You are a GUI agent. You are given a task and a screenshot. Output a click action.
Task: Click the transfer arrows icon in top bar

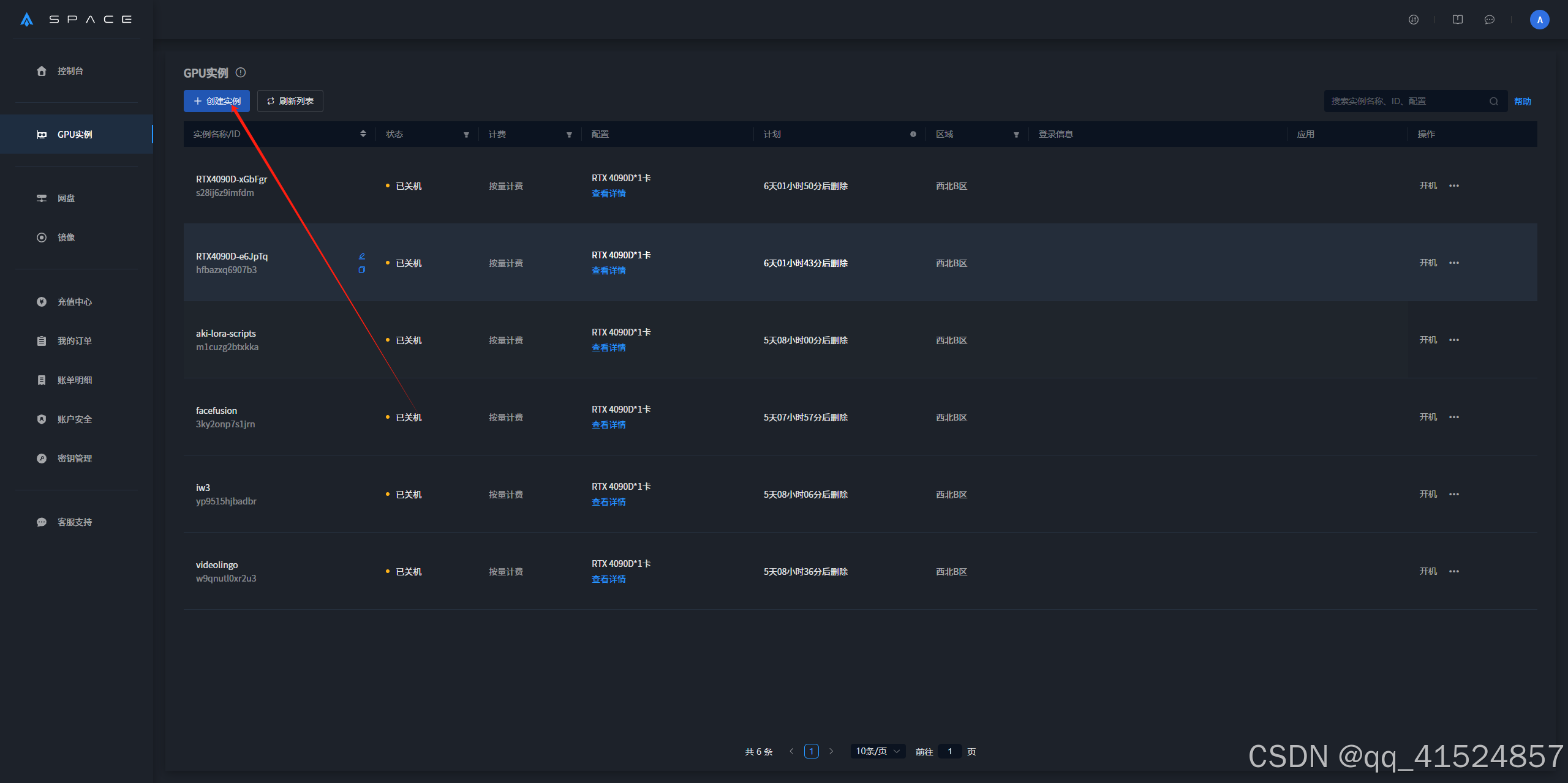click(x=1413, y=20)
